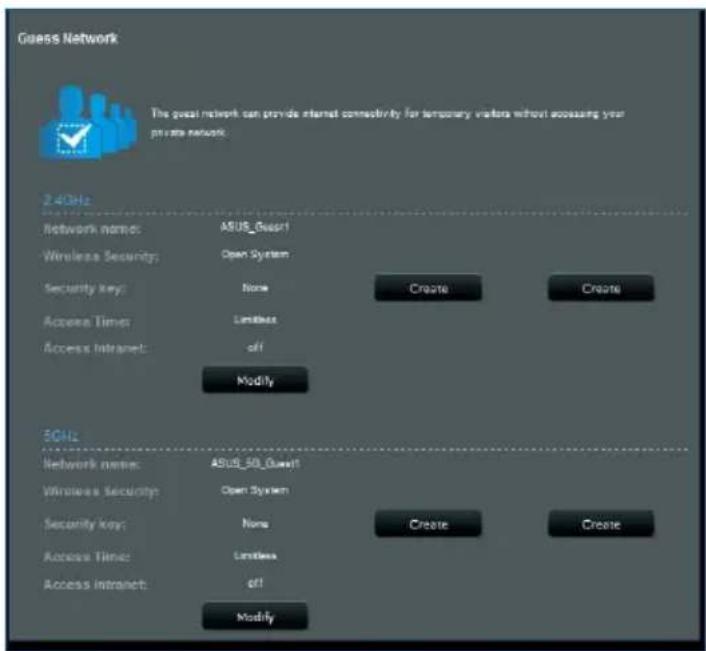Viewport: 706px width, 651px height.
Task: Click the 5GHz section heading
Action: (x=60, y=435)
